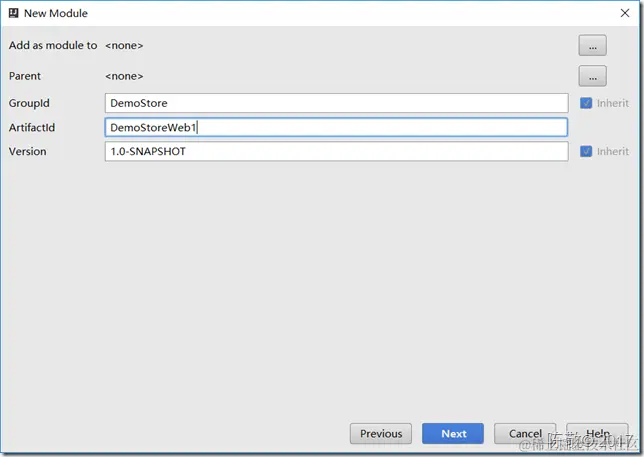Click the Parent label
The image size is (644, 457).
25,76
